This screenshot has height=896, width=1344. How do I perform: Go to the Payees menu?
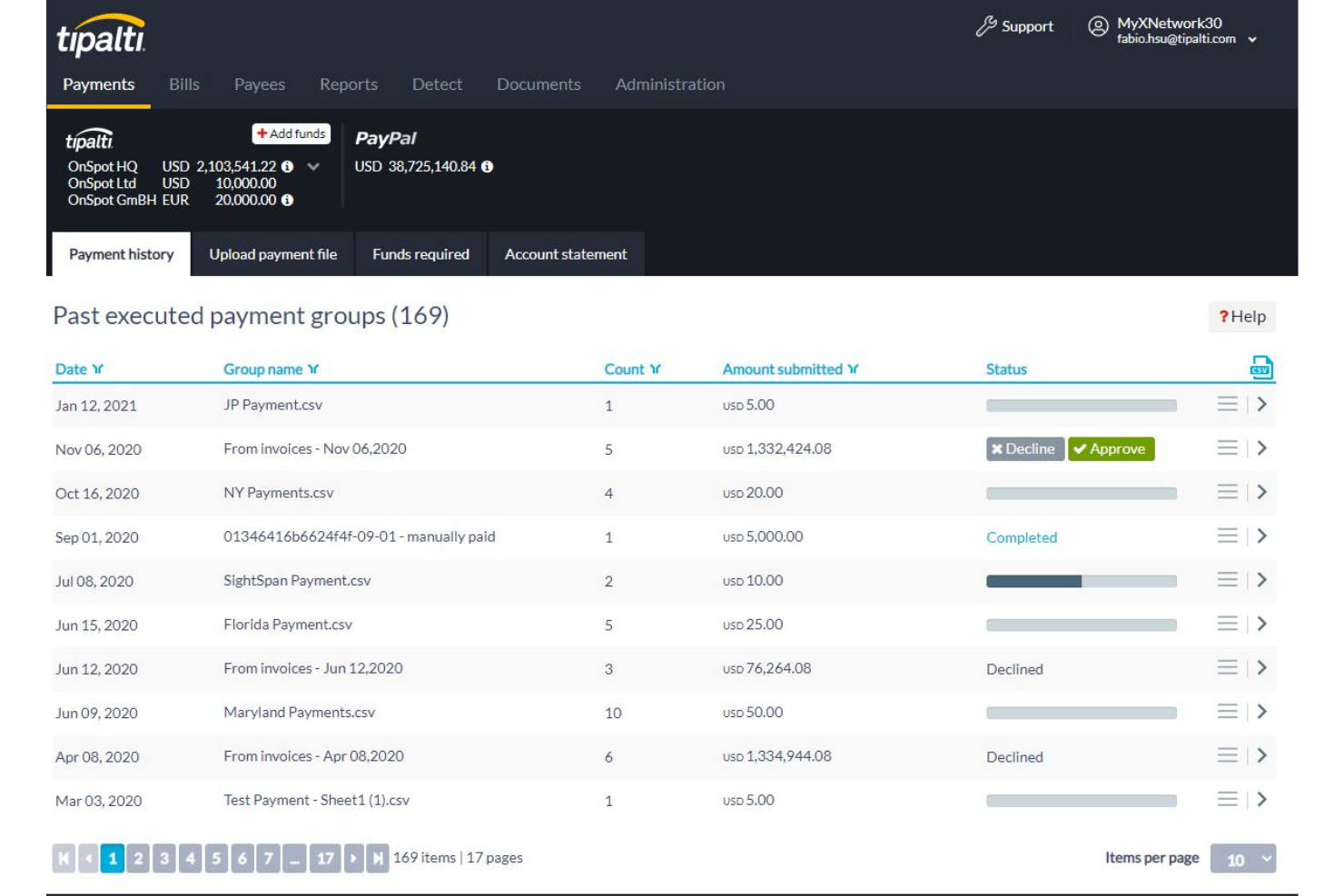tap(260, 84)
